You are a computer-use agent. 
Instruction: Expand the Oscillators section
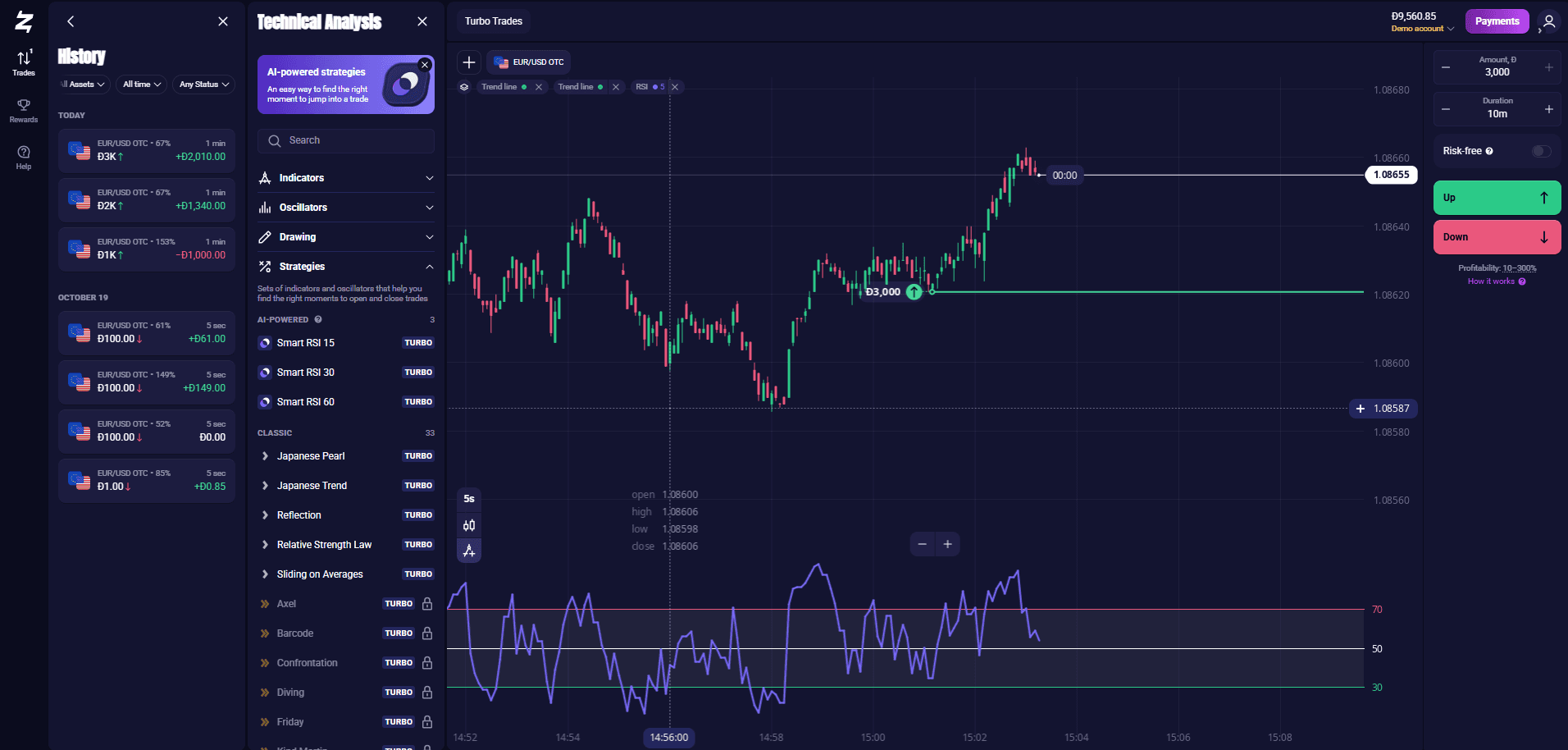(x=346, y=208)
